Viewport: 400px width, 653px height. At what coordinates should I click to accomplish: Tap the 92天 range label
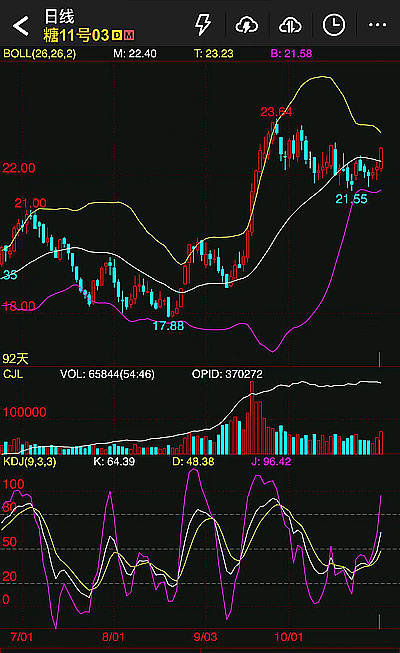click(x=15, y=359)
